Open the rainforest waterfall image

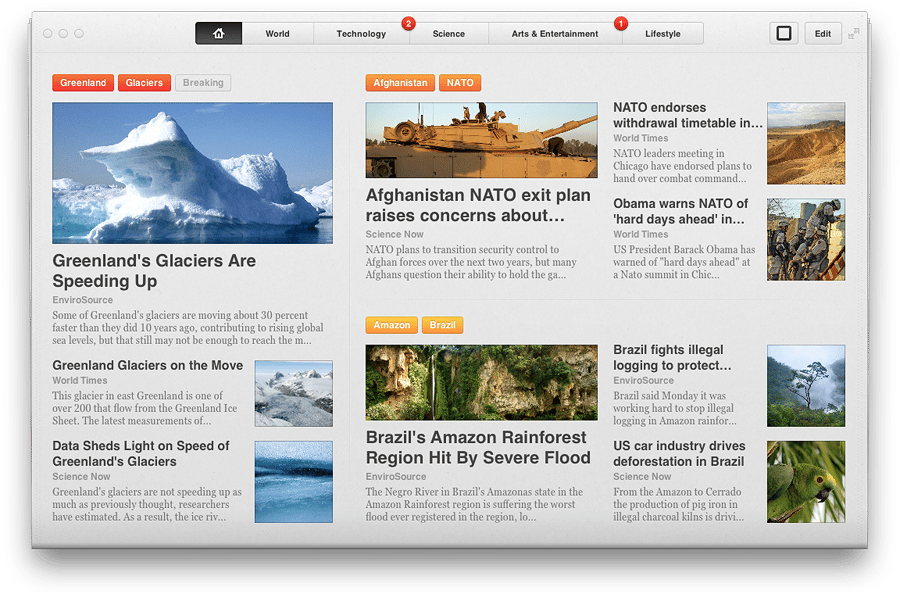point(482,382)
